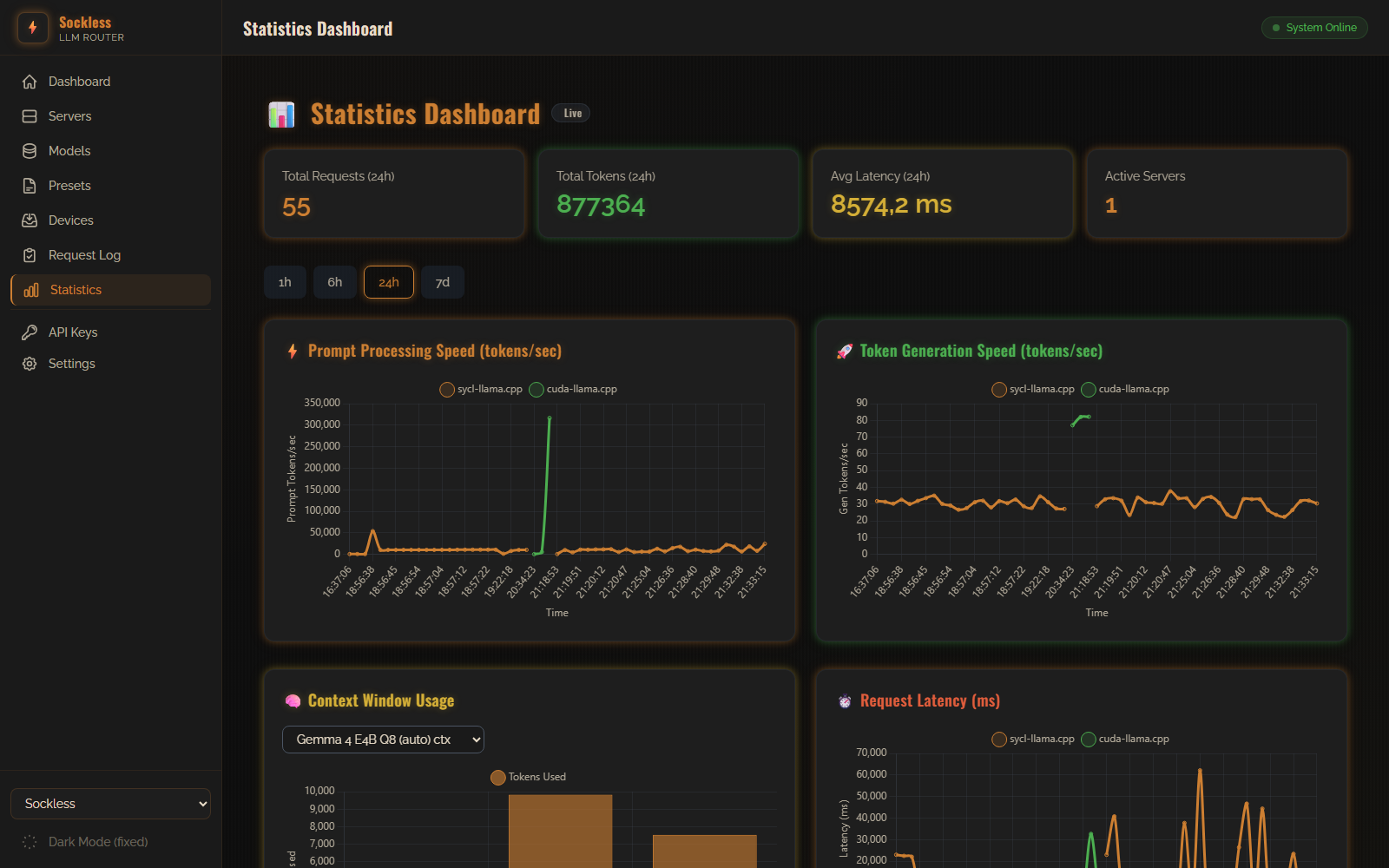Switch to the 6h time range
The height and width of the screenshot is (868, 1389).
click(335, 282)
